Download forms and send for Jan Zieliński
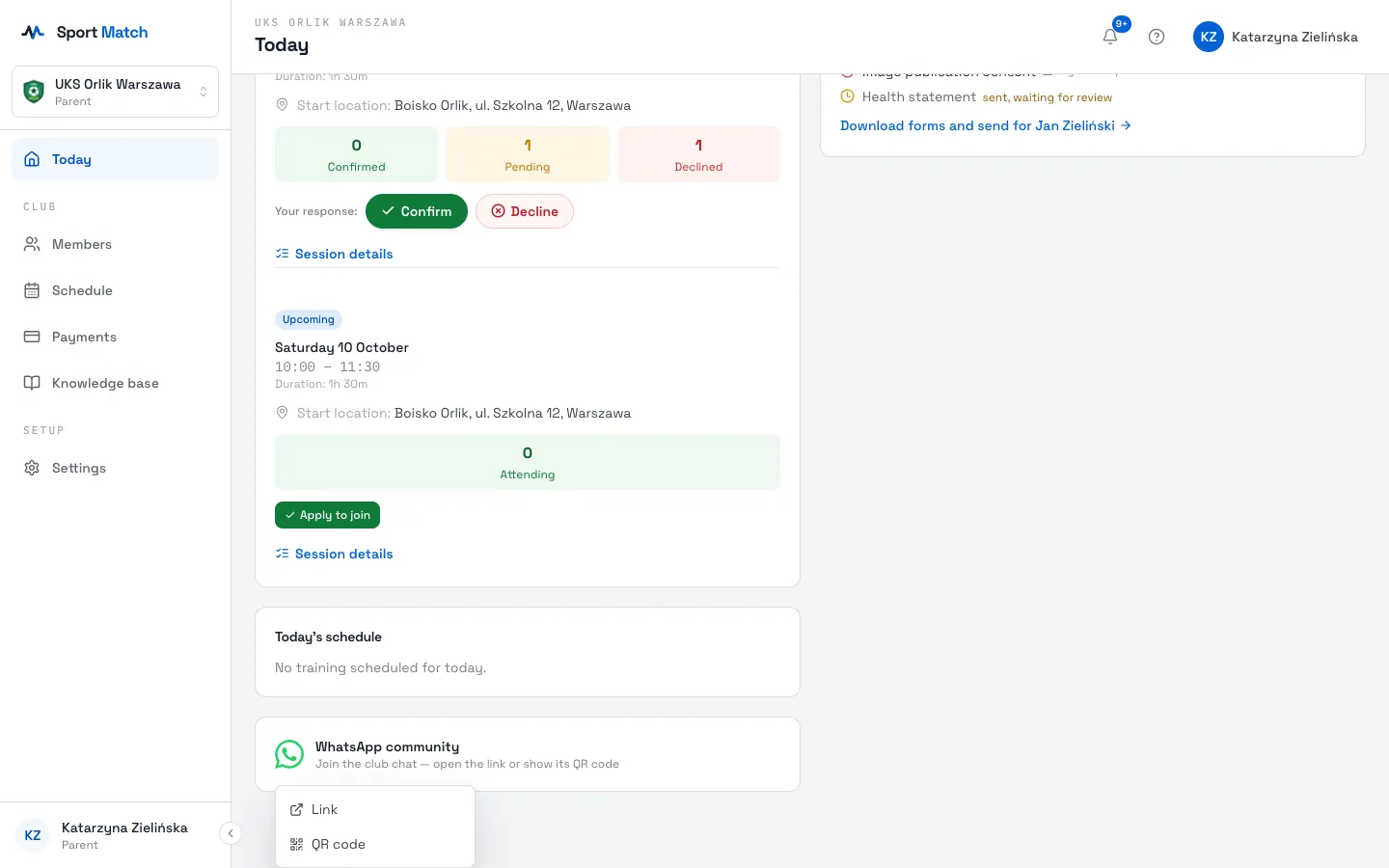1389x868 pixels. coord(985,125)
